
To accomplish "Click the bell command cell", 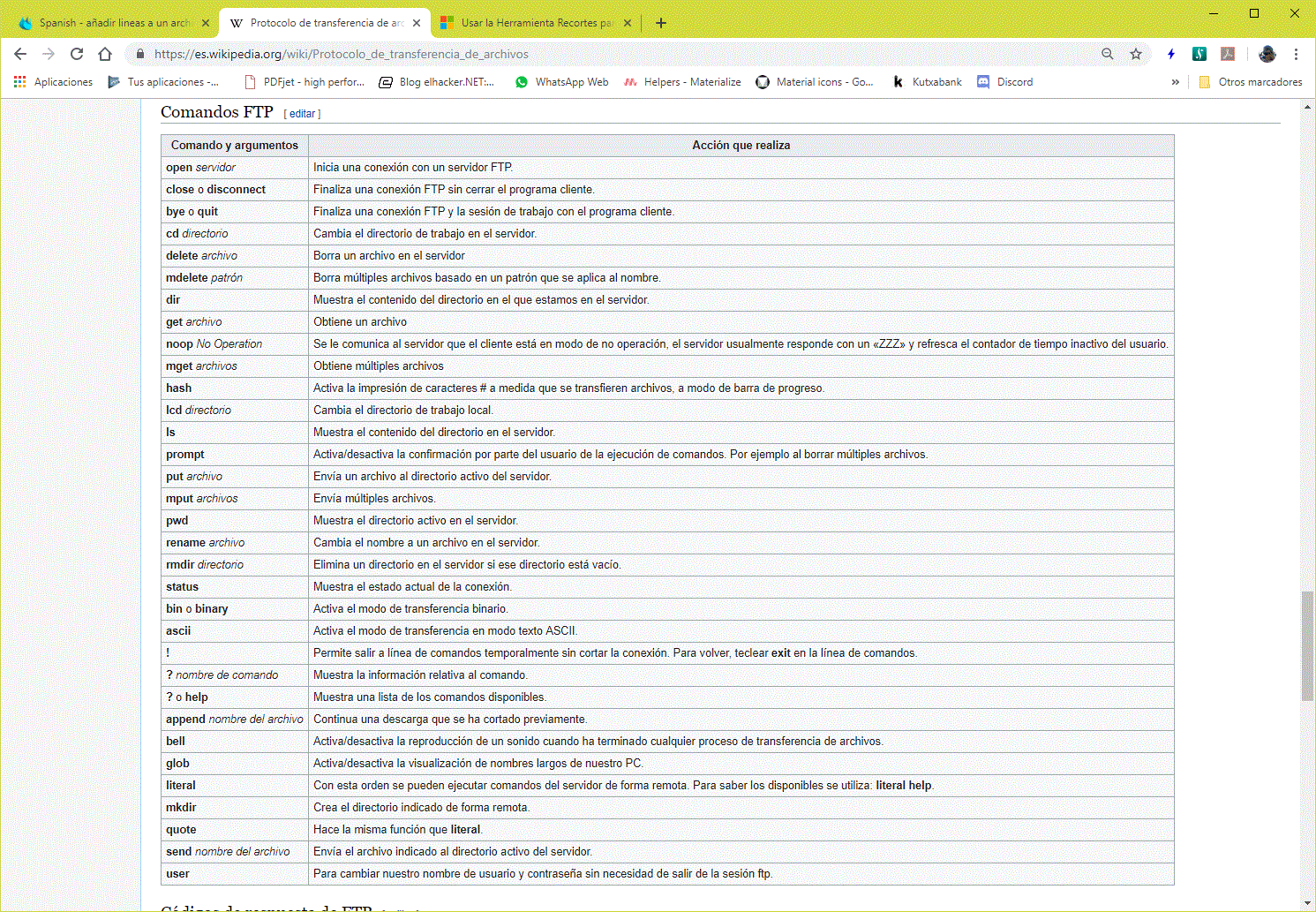I will pyautogui.click(x=235, y=742).
